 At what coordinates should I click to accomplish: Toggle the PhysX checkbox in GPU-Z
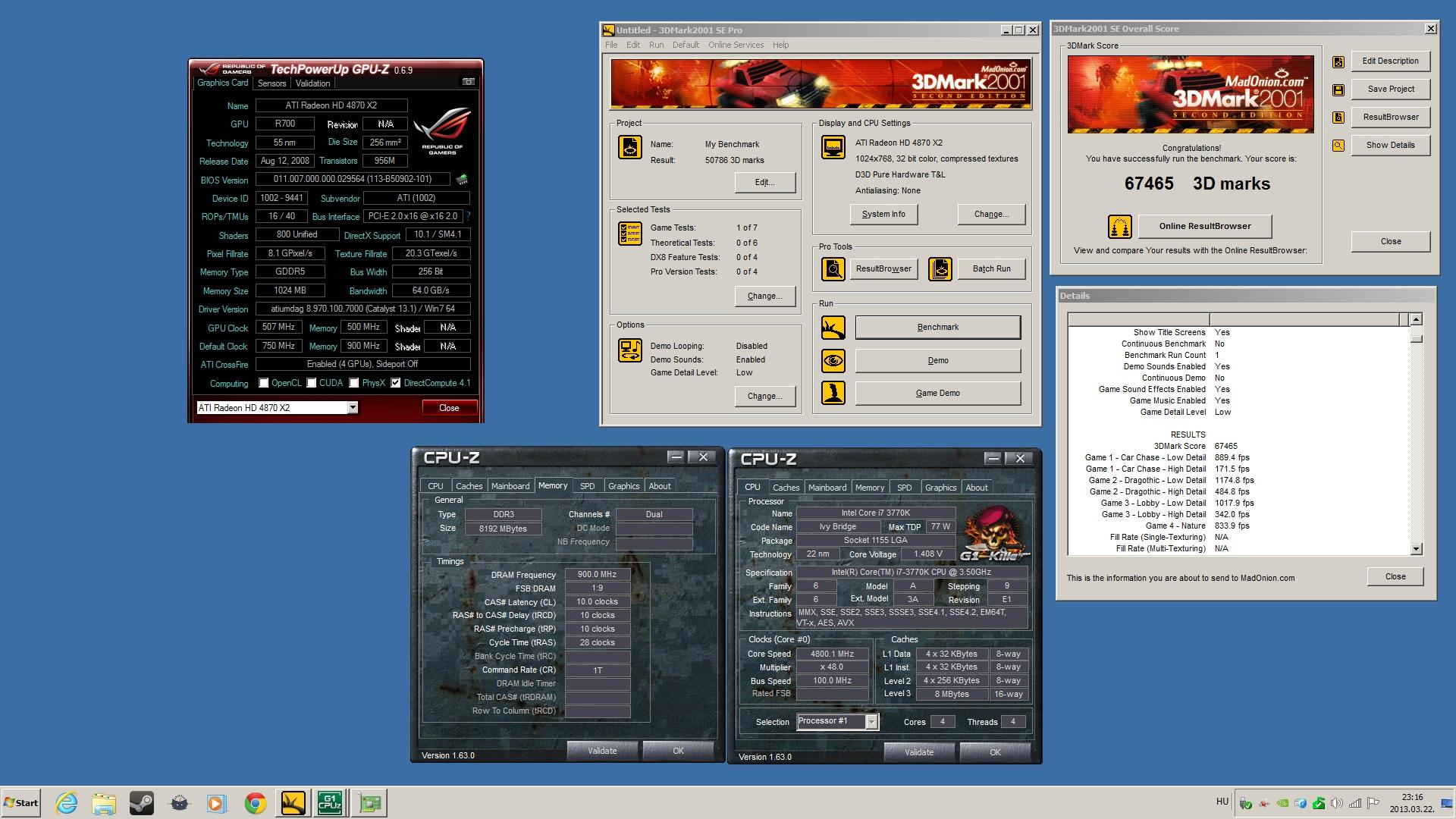click(354, 383)
